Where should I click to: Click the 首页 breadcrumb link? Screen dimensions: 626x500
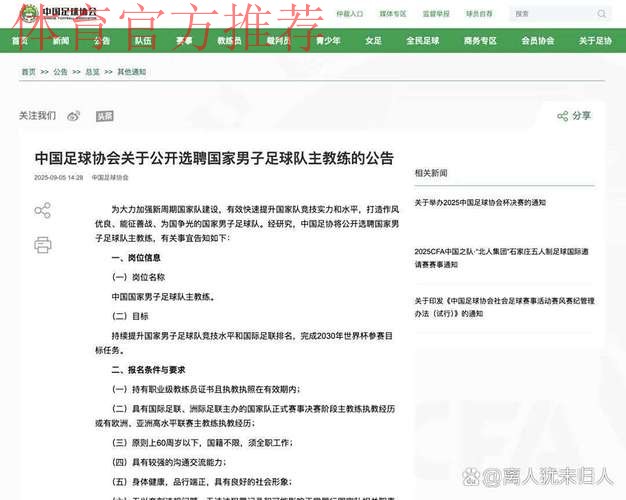click(x=28, y=72)
